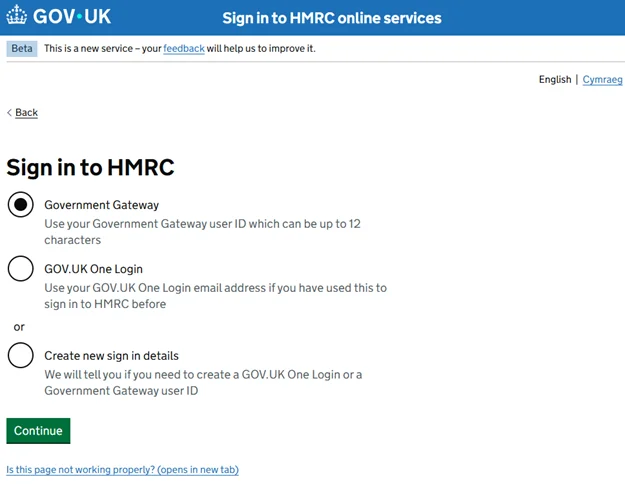Image resolution: width=625 pixels, height=484 pixels.
Task: Select the English language option
Action: pos(555,79)
